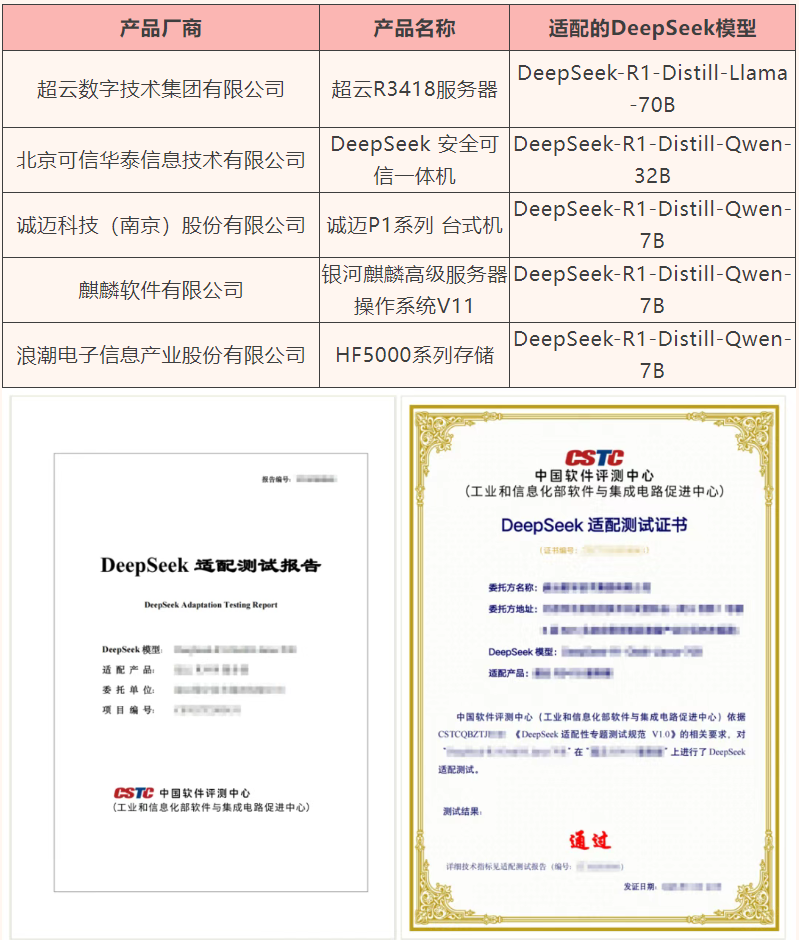Click the report title DeepSeek 适配测试报告
The image size is (799, 940).
(x=210, y=565)
